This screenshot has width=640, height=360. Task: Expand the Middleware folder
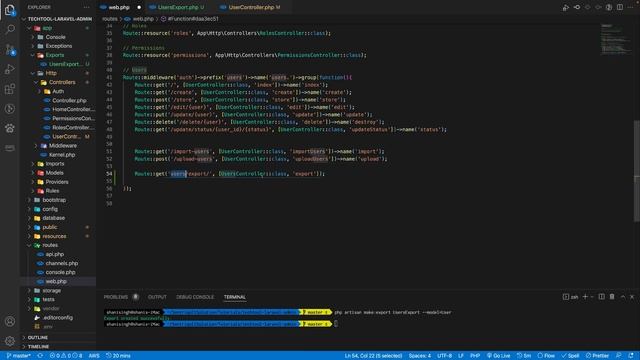[x=59, y=145]
